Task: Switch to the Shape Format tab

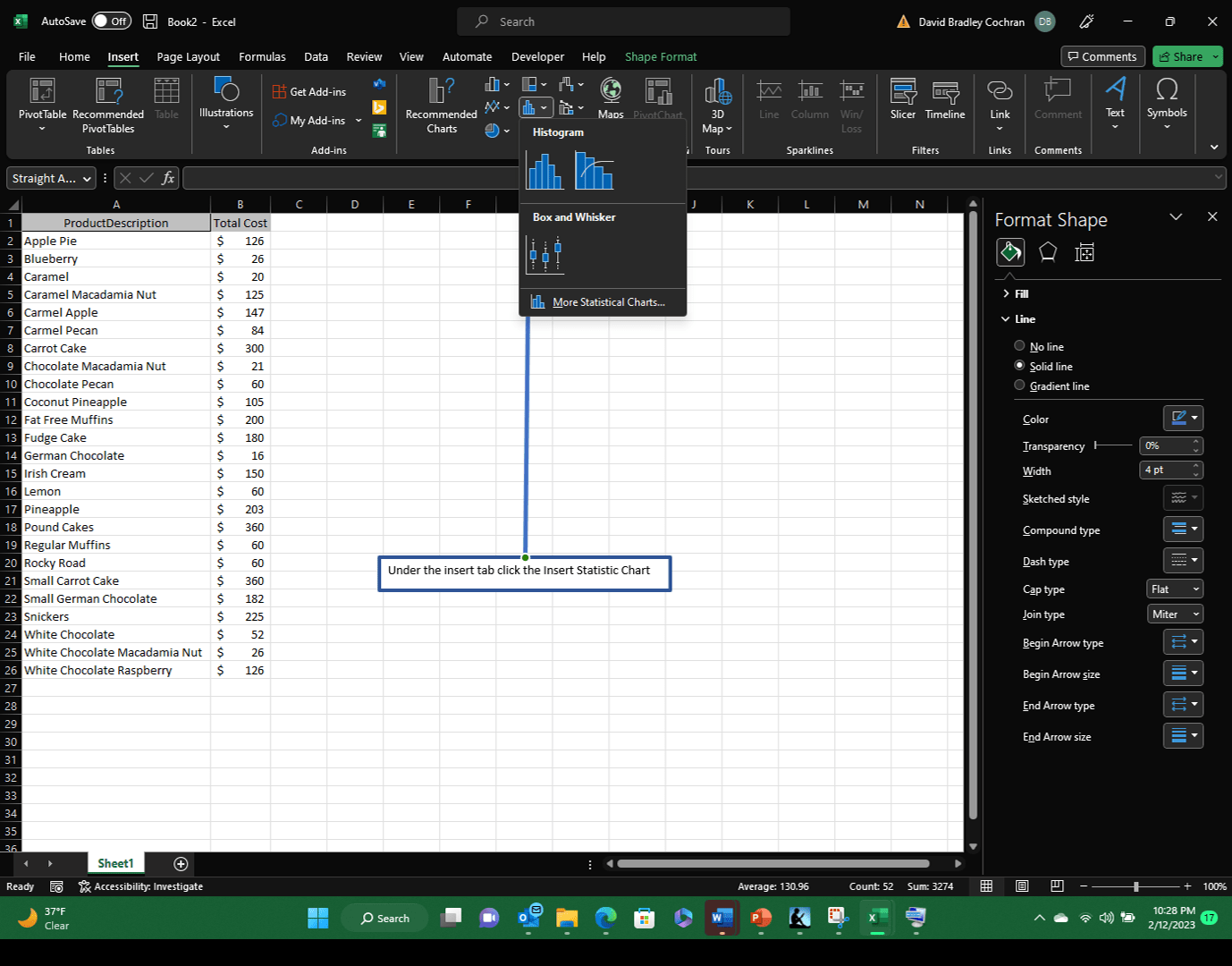Action: [660, 56]
